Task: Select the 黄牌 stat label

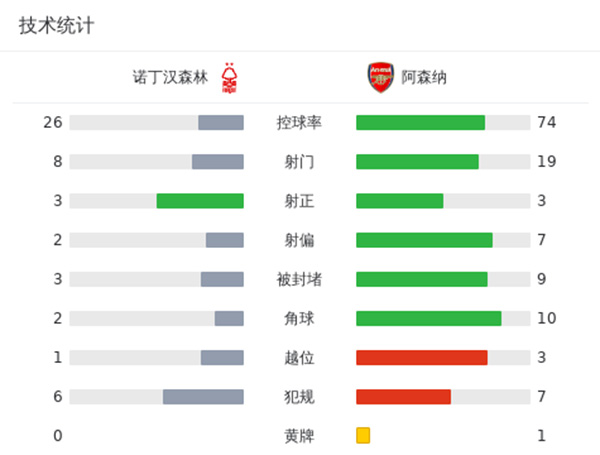Action: (299, 435)
